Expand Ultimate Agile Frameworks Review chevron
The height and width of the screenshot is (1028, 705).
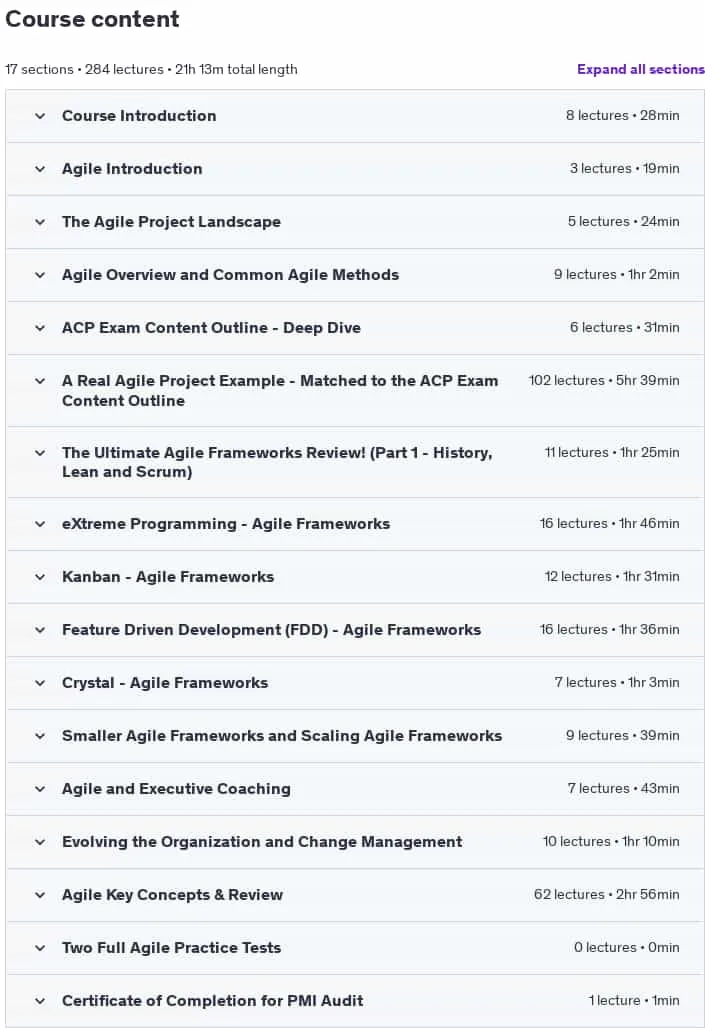40,453
